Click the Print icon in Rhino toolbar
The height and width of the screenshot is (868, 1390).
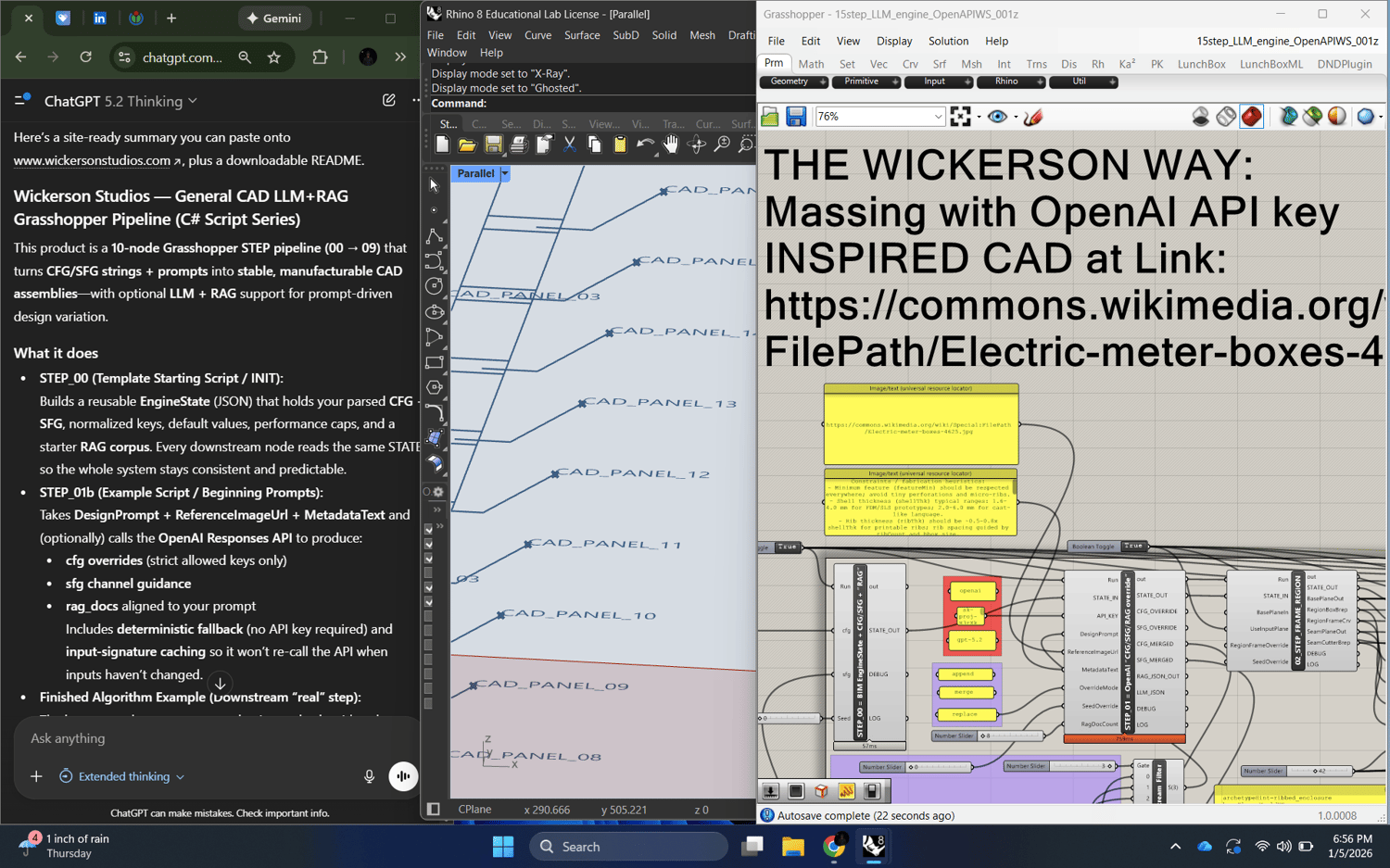[x=518, y=145]
